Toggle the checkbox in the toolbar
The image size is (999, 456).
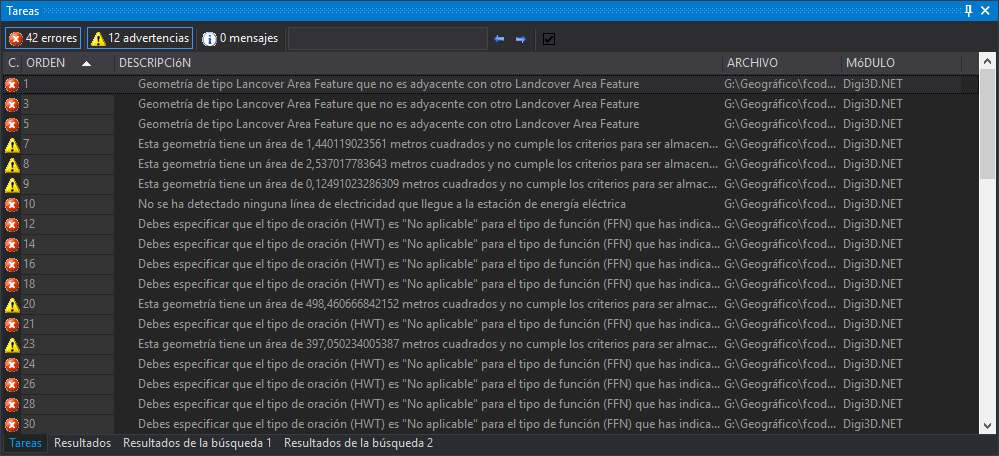pos(549,39)
